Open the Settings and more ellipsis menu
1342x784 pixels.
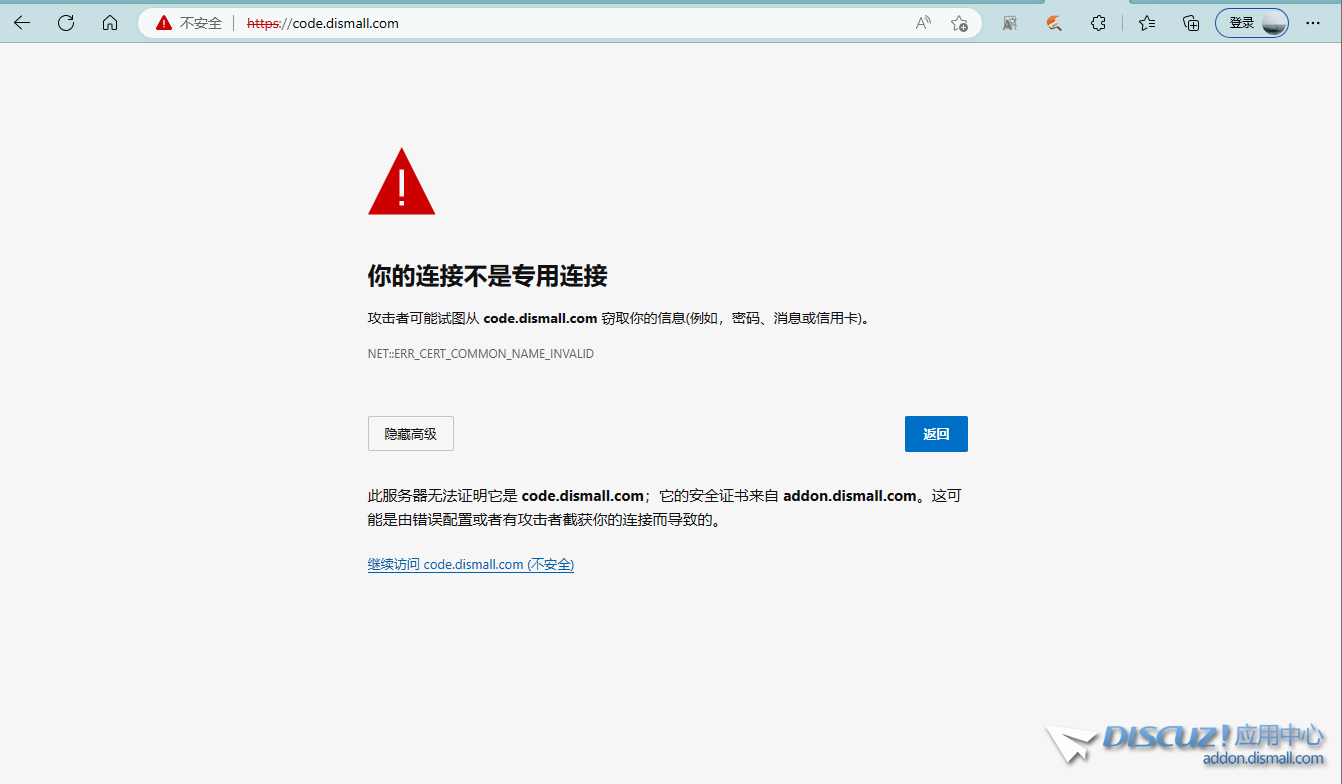coord(1313,23)
